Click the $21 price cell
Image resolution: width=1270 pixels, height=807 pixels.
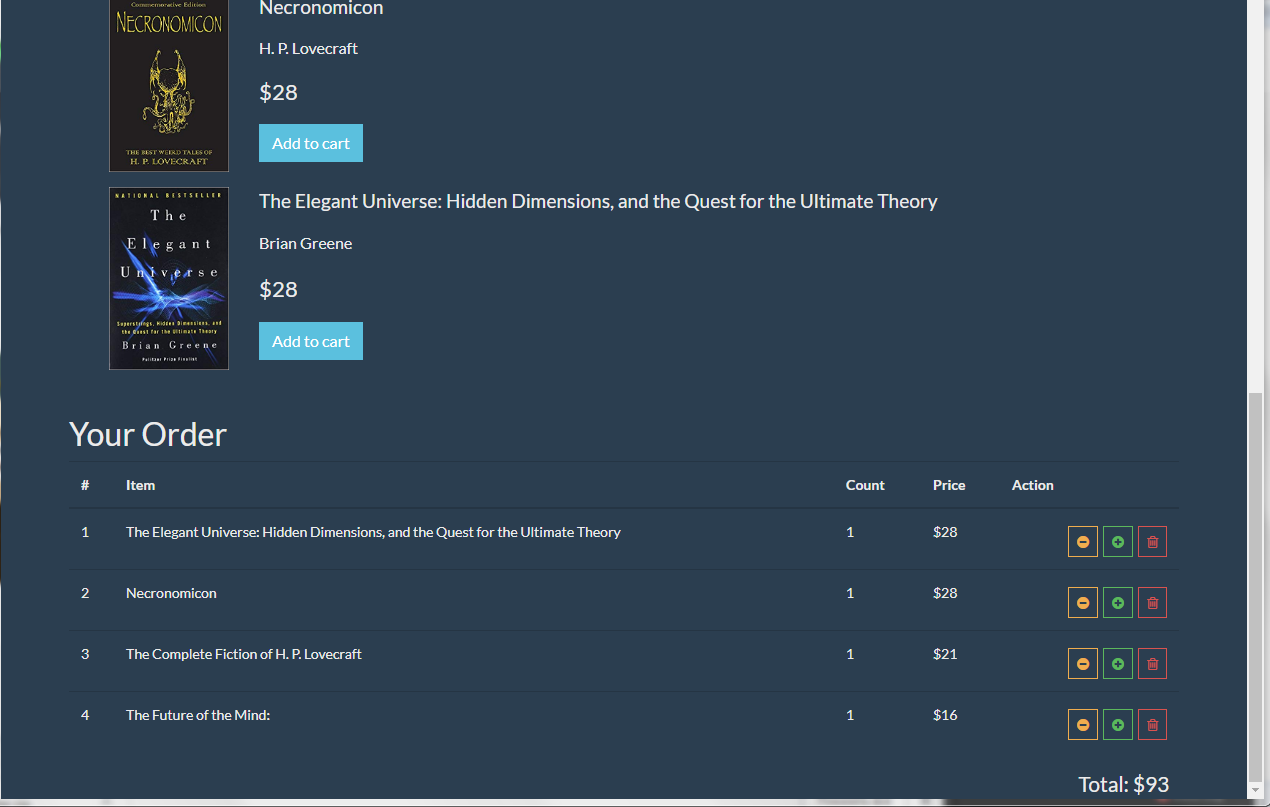click(x=945, y=654)
